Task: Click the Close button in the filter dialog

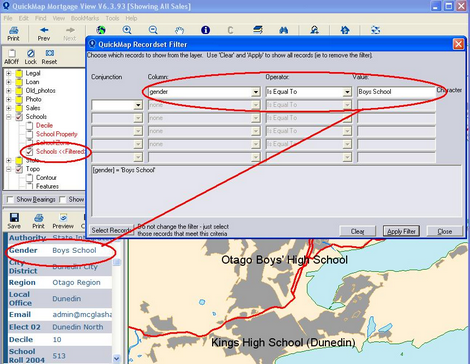Action: click(x=445, y=231)
